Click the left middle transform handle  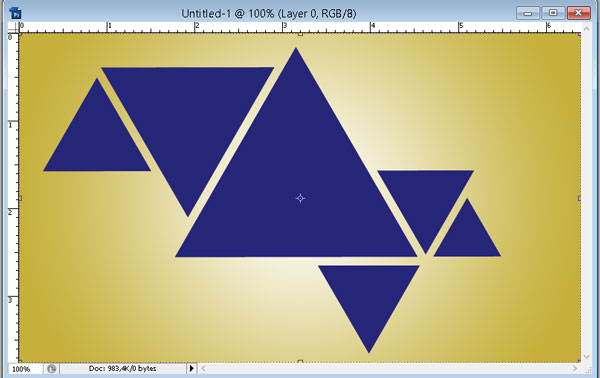click(x=20, y=198)
